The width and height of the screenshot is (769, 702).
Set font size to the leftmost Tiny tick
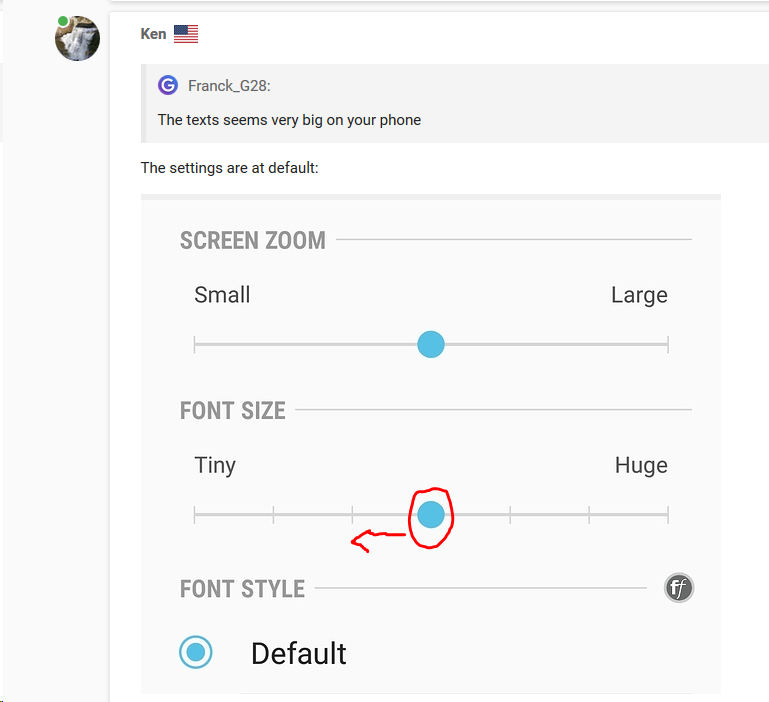[195, 515]
